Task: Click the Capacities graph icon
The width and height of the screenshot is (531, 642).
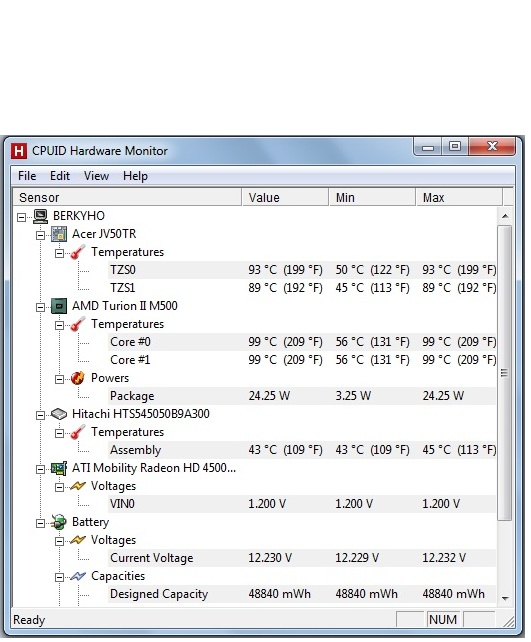Action: pos(77,576)
